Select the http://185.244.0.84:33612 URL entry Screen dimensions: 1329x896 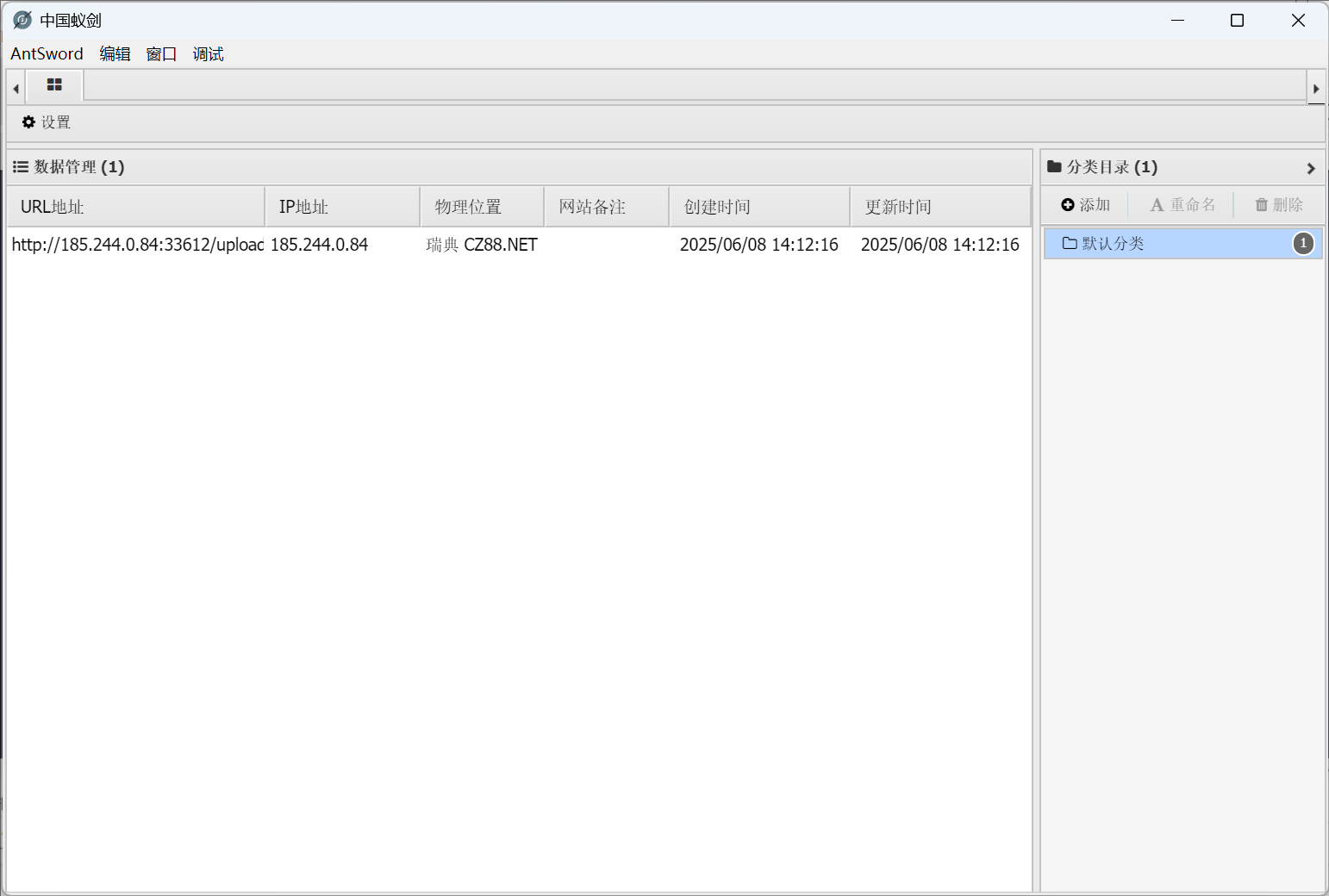click(137, 245)
